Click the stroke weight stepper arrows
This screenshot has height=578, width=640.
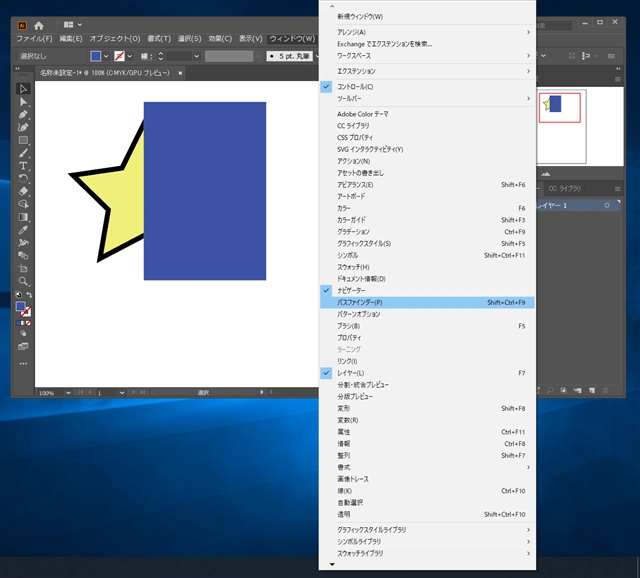(160, 56)
